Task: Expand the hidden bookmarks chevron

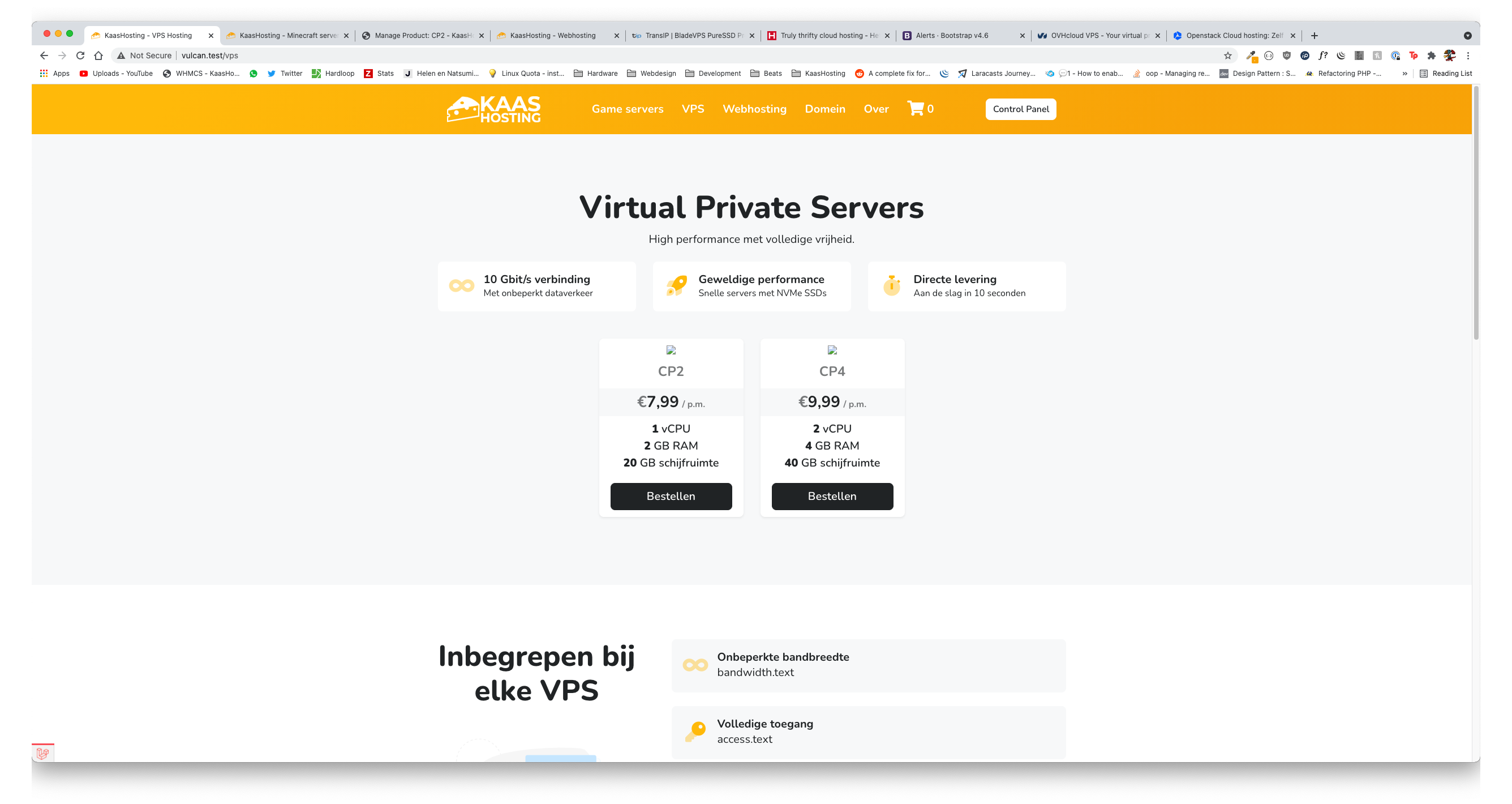Action: [x=1404, y=74]
